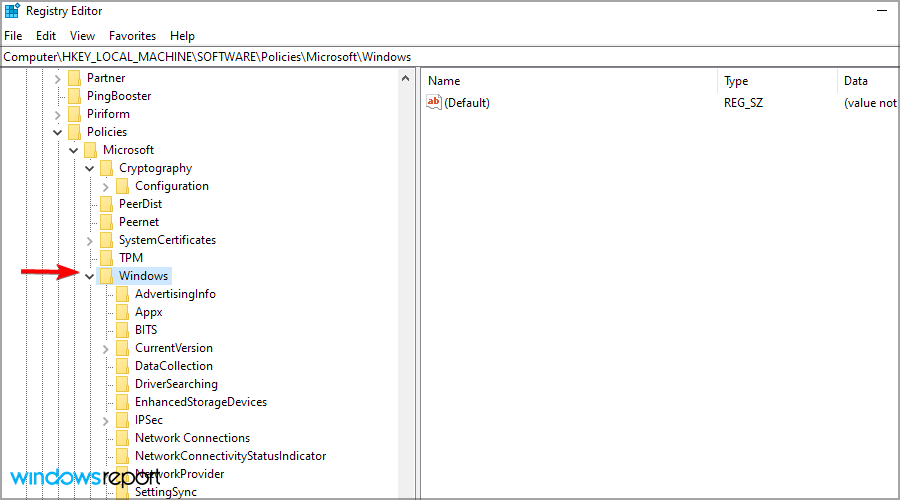900x500 pixels.
Task: Select the PeerDist key label
Action: click(x=141, y=204)
